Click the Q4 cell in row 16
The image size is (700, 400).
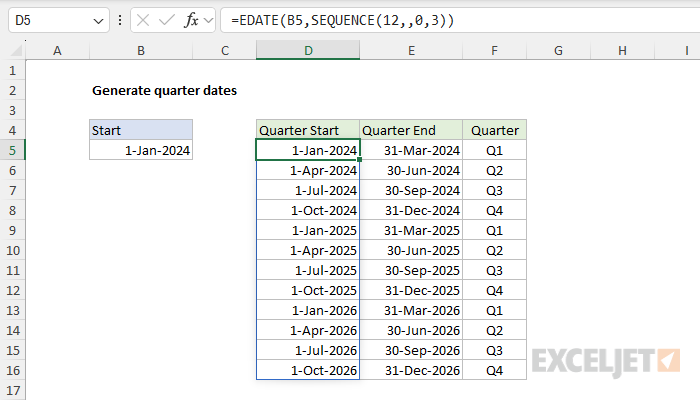[x=495, y=371]
